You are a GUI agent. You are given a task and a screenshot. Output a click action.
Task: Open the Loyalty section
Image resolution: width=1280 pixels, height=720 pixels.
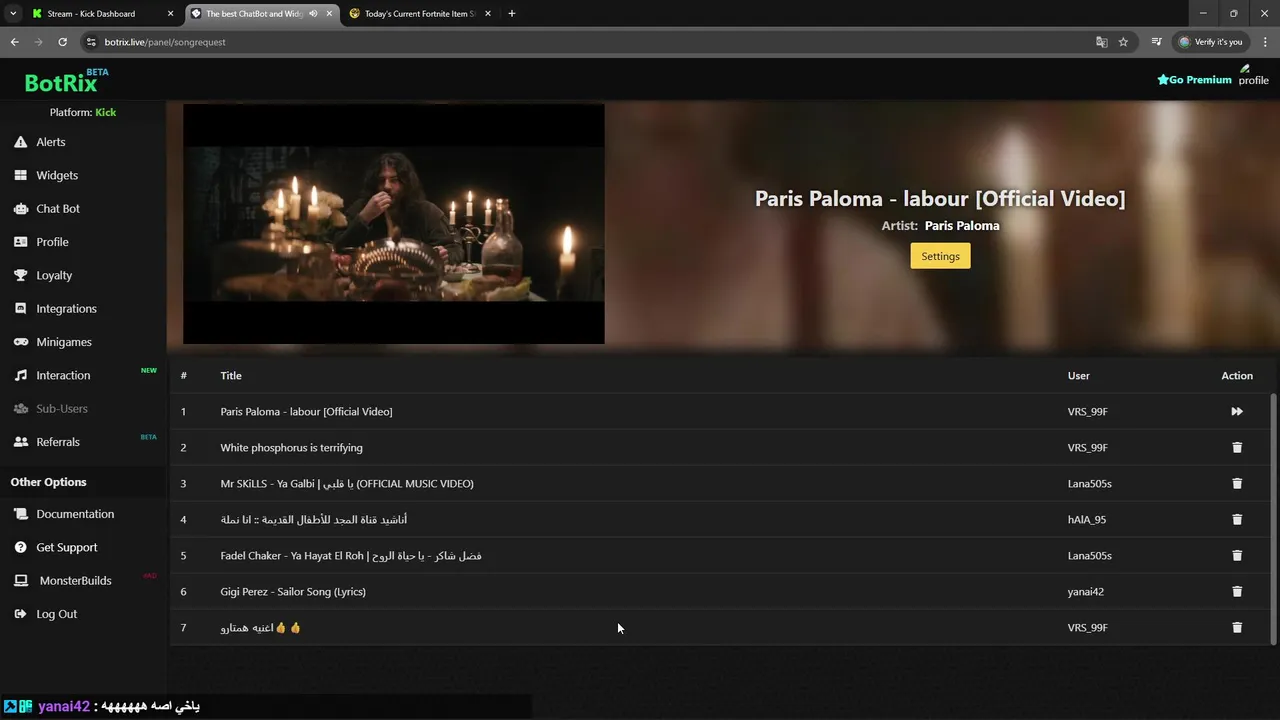point(54,275)
